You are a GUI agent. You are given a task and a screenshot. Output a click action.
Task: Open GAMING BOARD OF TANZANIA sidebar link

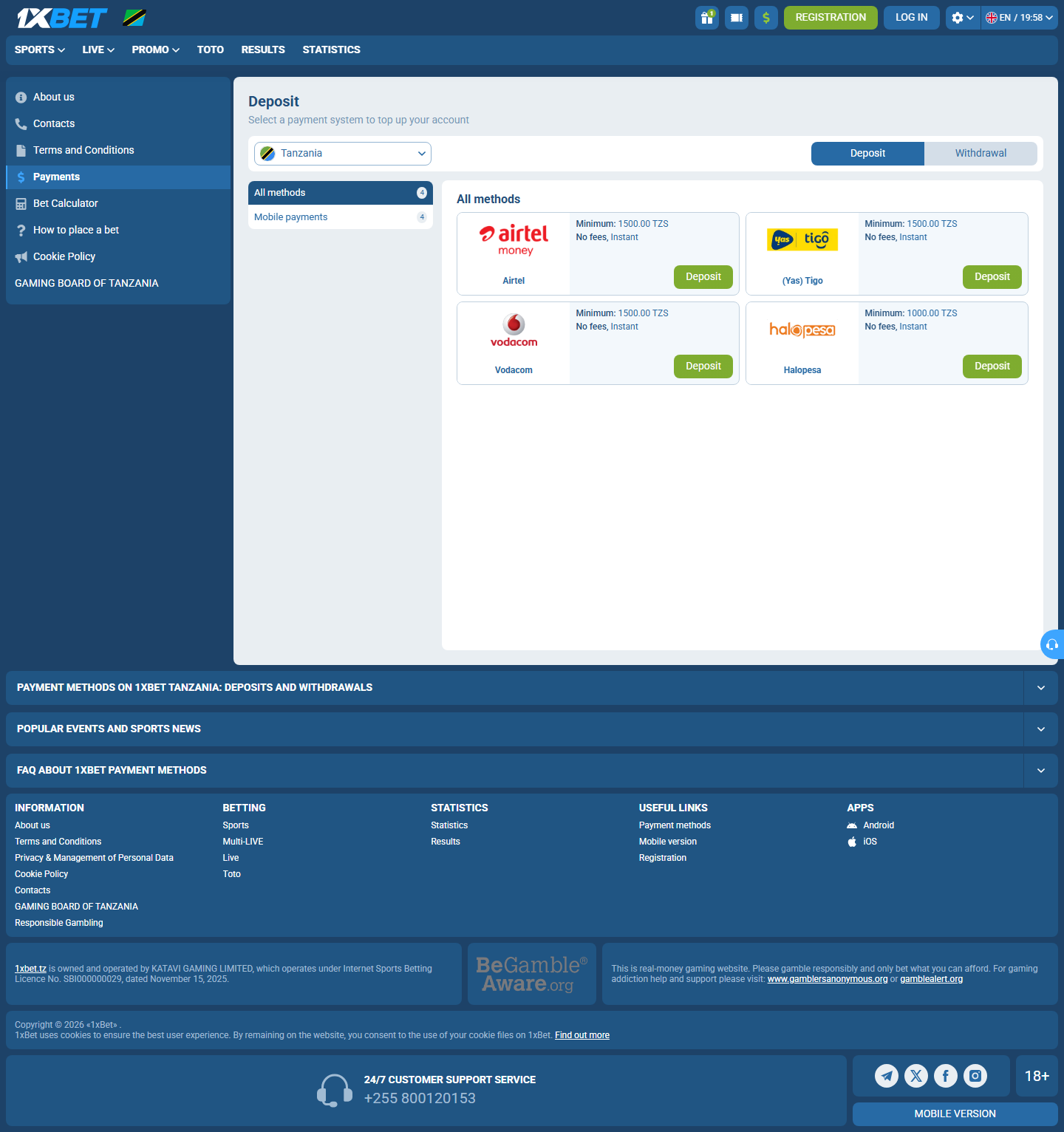tap(118, 283)
